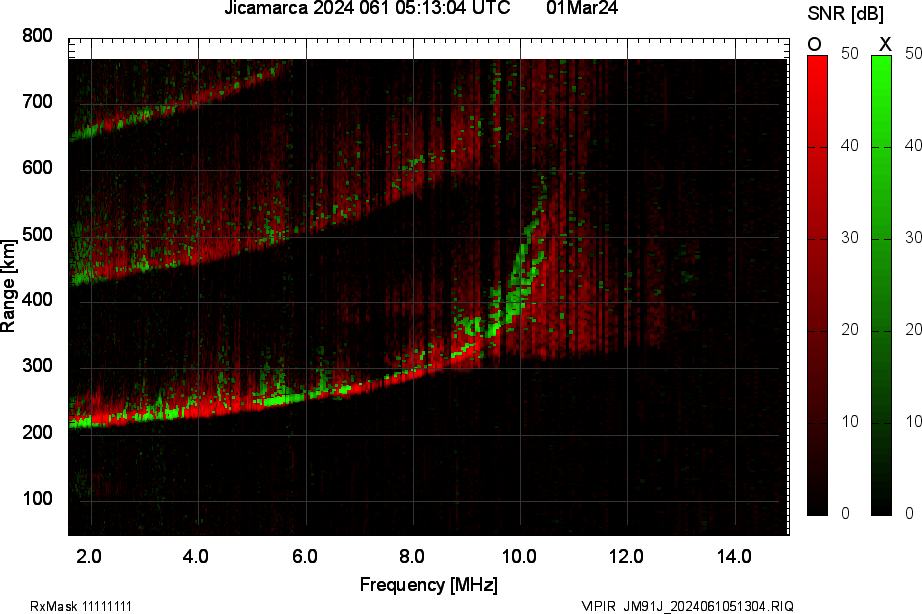Click the 12.0 MHz frequency tick label
The height and width of the screenshot is (614, 922).
click(626, 556)
